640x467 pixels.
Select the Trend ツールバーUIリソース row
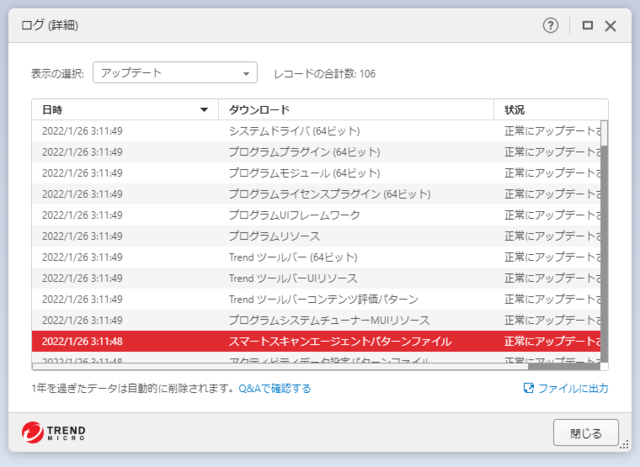click(x=316, y=278)
